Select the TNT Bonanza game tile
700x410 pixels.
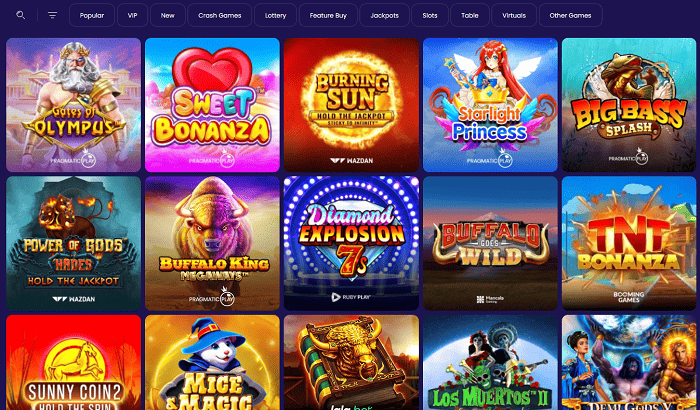(629, 243)
